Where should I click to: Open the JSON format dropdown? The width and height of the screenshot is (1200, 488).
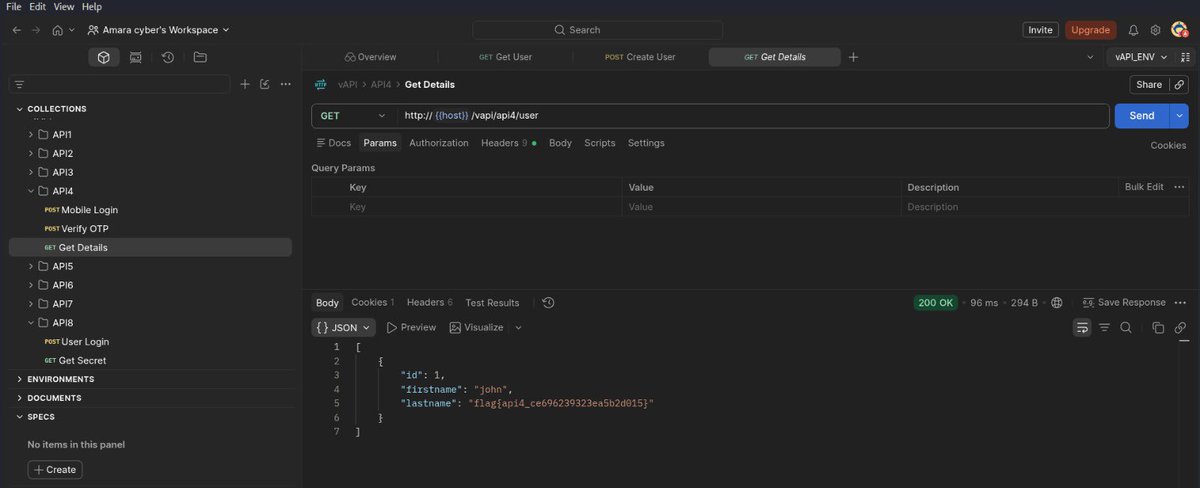pos(344,327)
